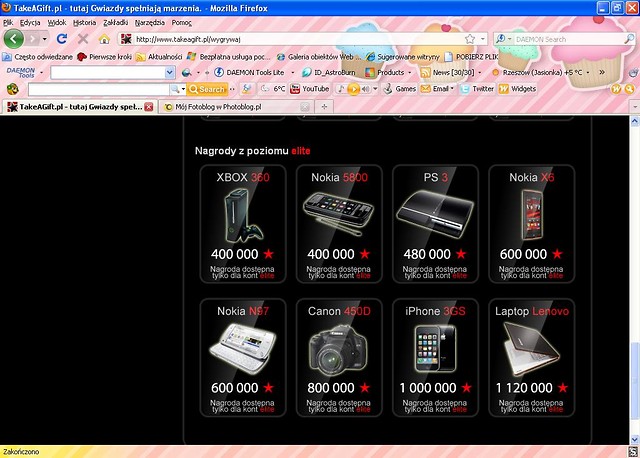Stop loading with the X icon
This screenshot has height=458, width=640.
point(83,39)
